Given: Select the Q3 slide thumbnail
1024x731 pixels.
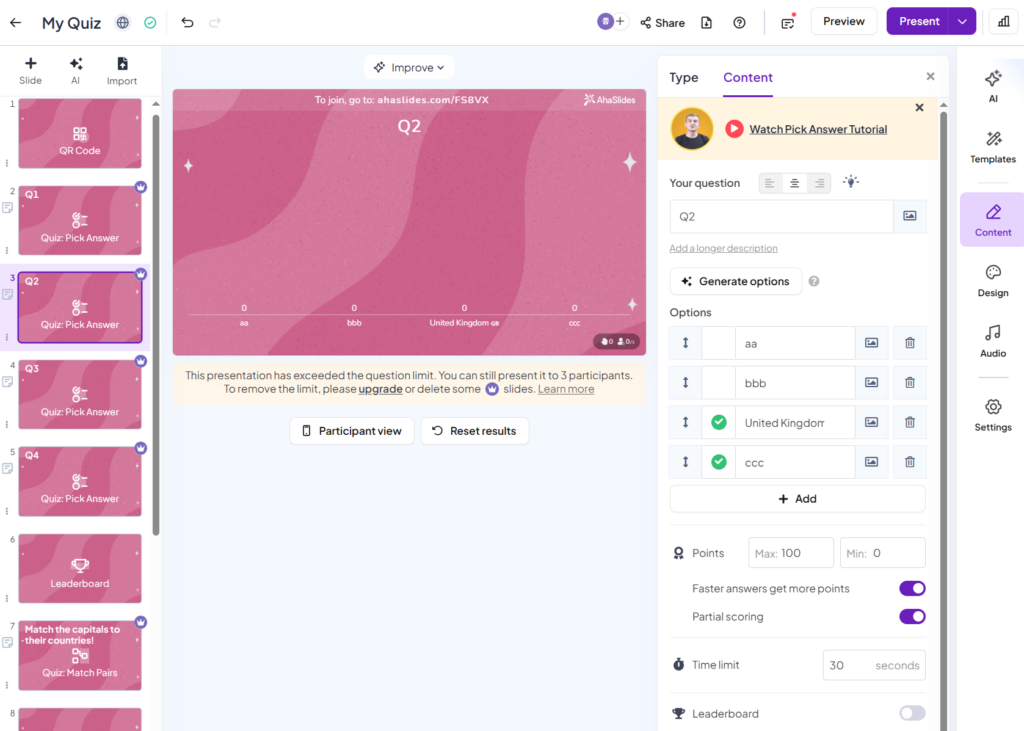Looking at the screenshot, I should pyautogui.click(x=80, y=395).
